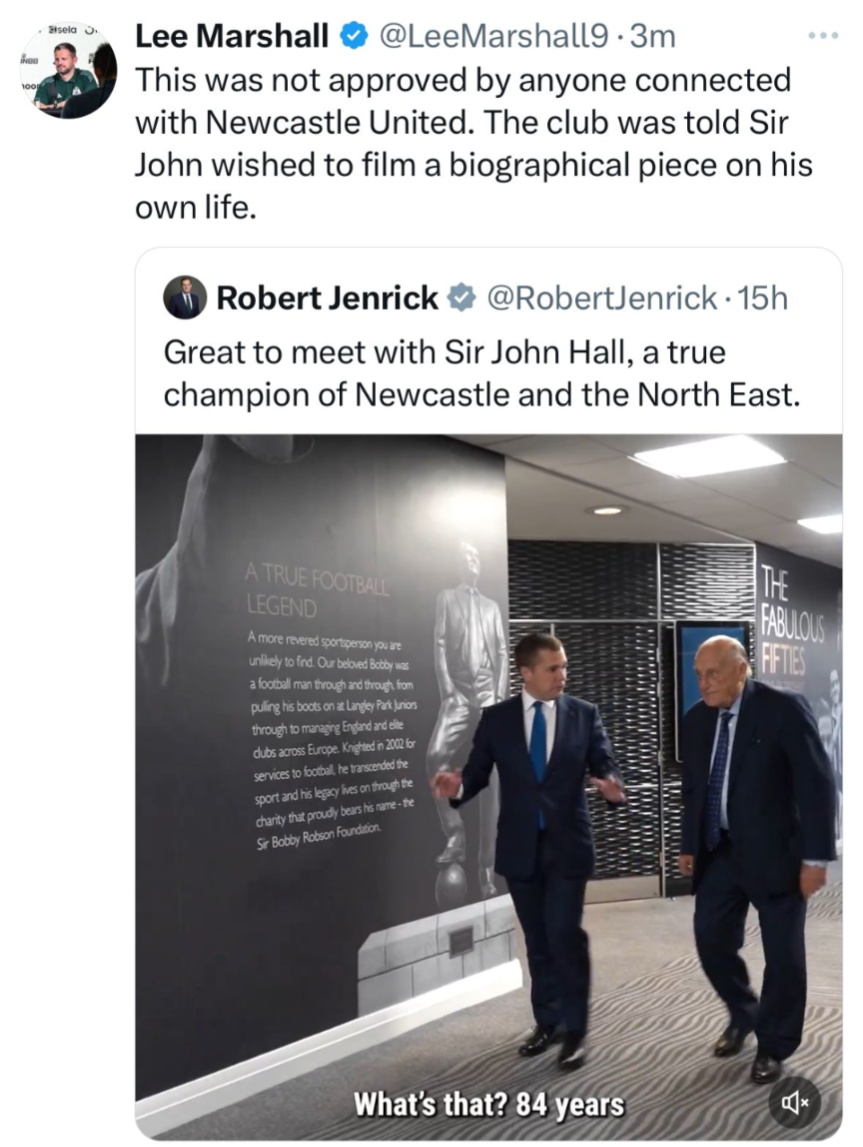Tap 'The Fabulous Fifties' sign in the video
The image size is (863, 1147).
pos(792,620)
